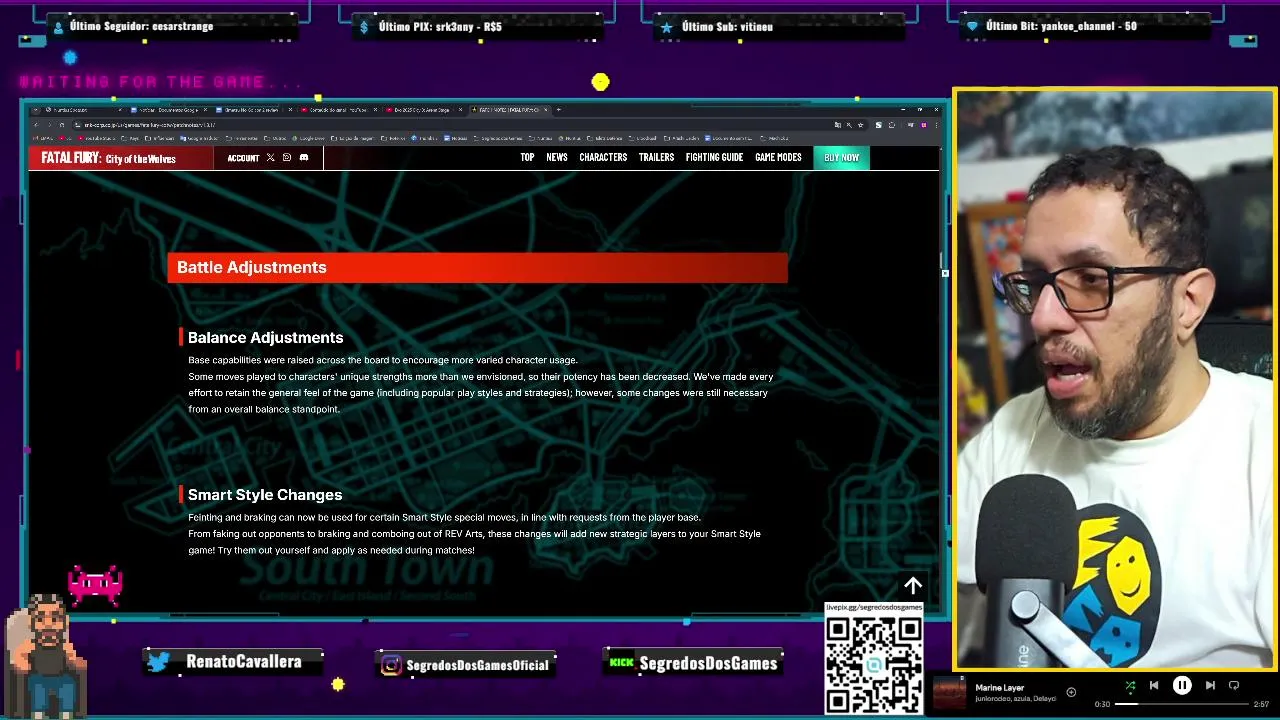The width and height of the screenshot is (1280, 720).
Task: Click the RenatoCavallera Twitter handle
Action: coord(244,662)
